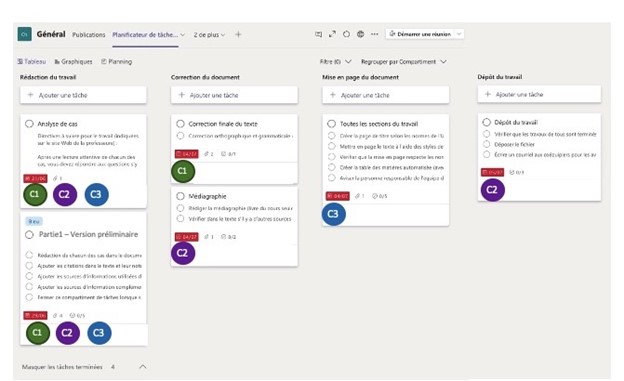Click the plus icon to add tab
Image resolution: width=624 pixels, height=381 pixels.
click(x=238, y=35)
